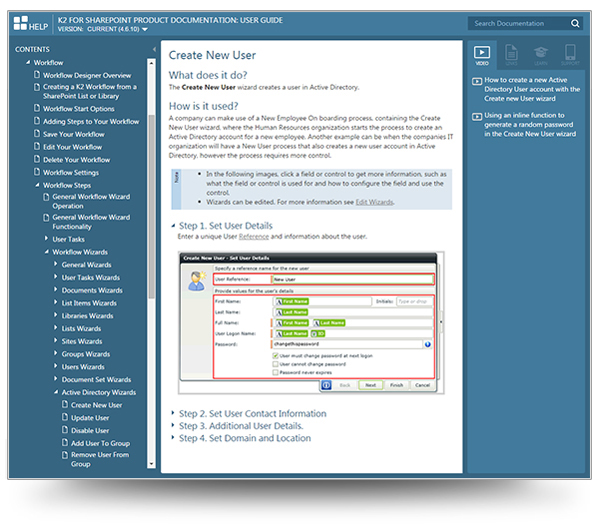Collapse the Workflow tree node
599x524 pixels.
[x=28, y=62]
